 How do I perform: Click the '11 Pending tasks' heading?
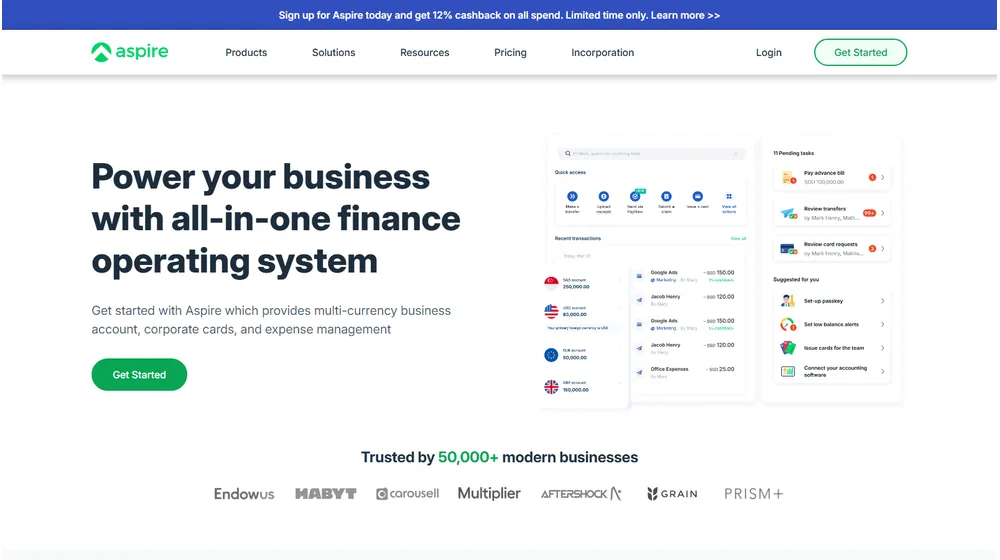coord(793,153)
